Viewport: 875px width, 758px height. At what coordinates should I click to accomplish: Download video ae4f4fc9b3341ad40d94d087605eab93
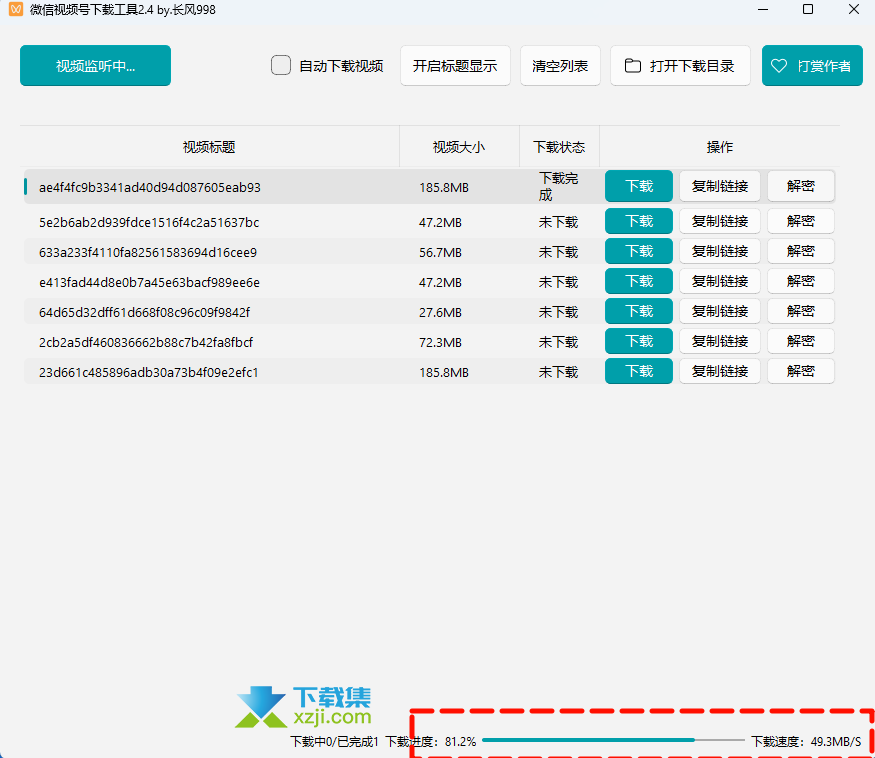(x=638, y=186)
